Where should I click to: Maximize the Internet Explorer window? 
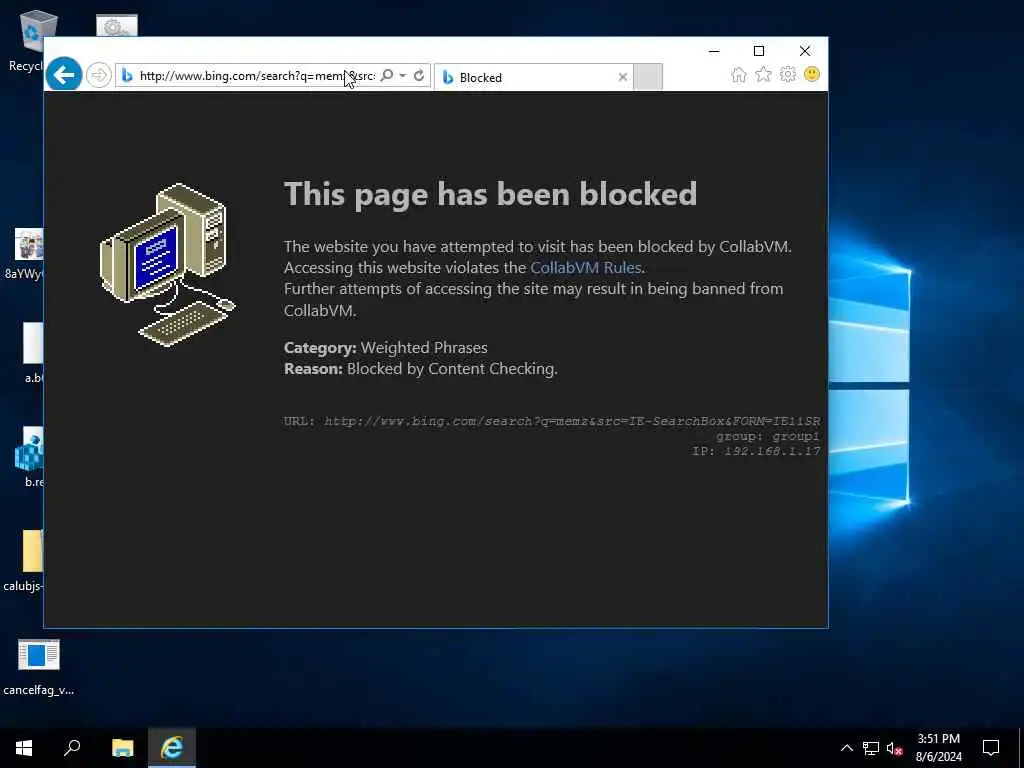759,51
